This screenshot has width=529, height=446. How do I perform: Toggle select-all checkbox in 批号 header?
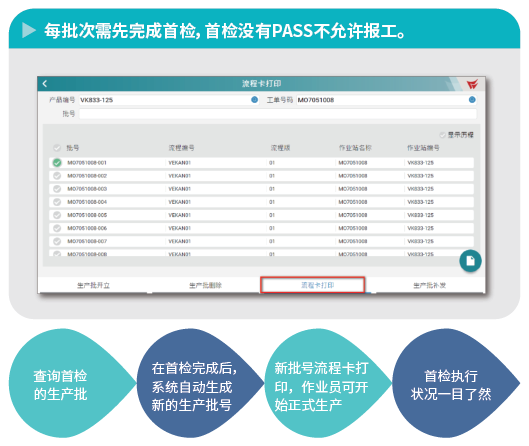click(x=57, y=148)
